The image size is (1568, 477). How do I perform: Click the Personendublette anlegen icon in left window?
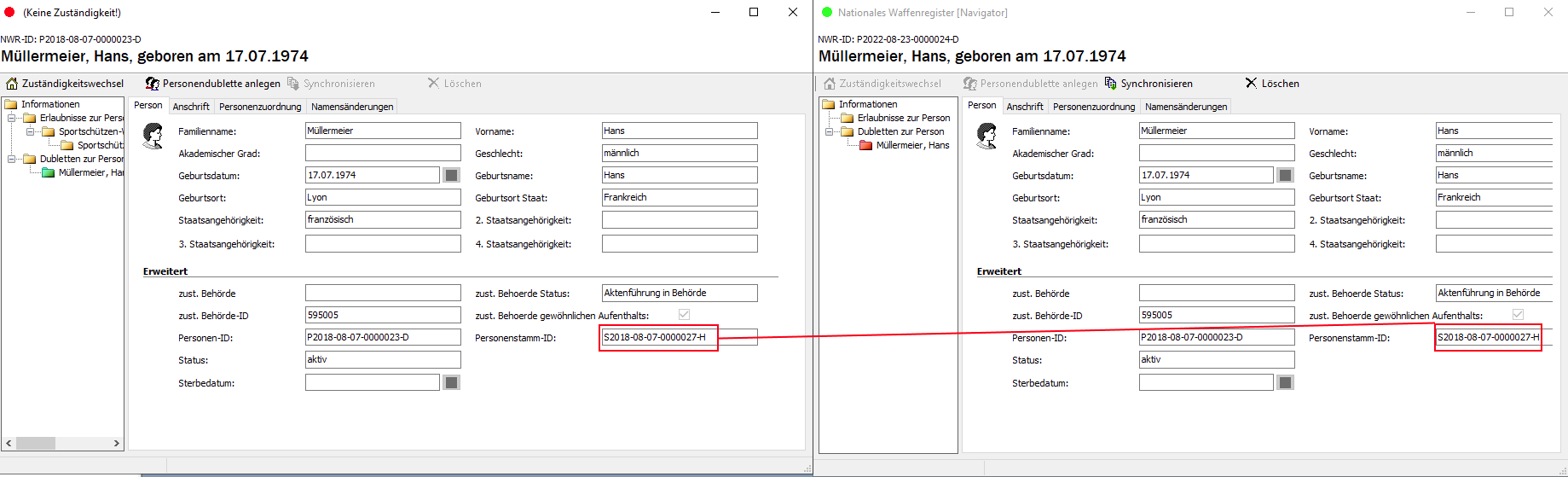[x=153, y=84]
